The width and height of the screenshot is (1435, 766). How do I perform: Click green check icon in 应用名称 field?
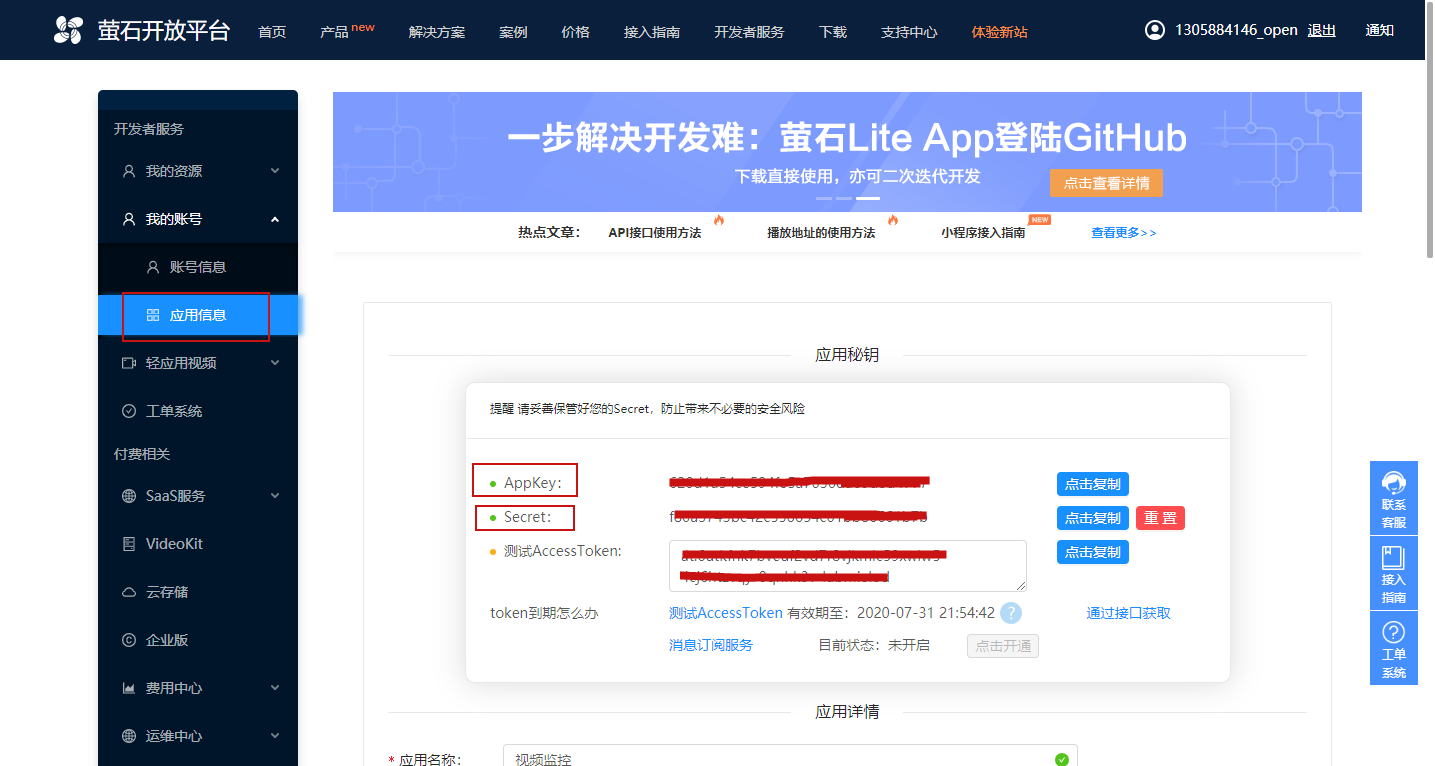coord(1062,759)
